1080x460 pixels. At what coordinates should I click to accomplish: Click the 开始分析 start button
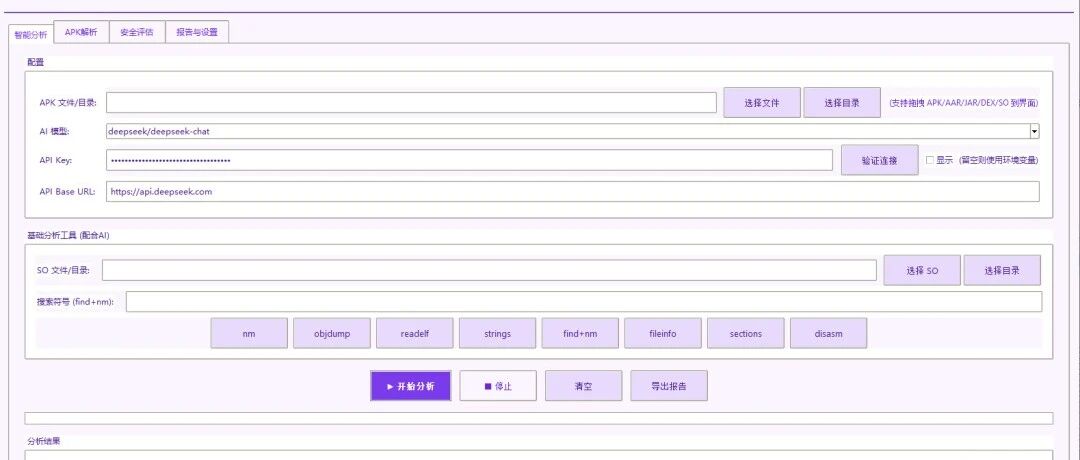[411, 386]
